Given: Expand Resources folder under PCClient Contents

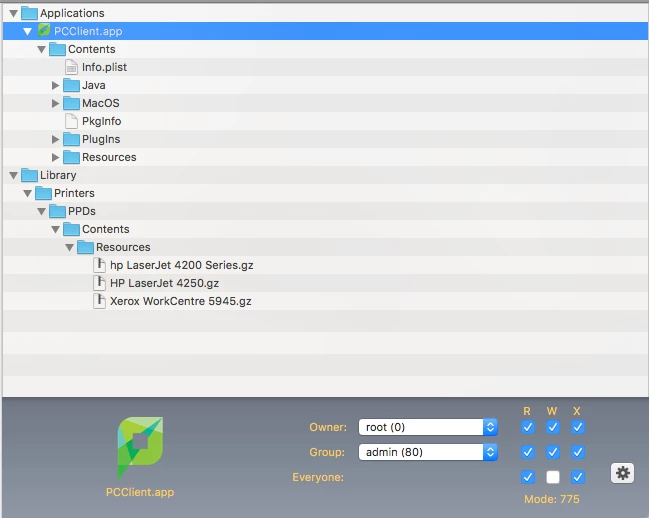Looking at the screenshot, I should [55, 157].
